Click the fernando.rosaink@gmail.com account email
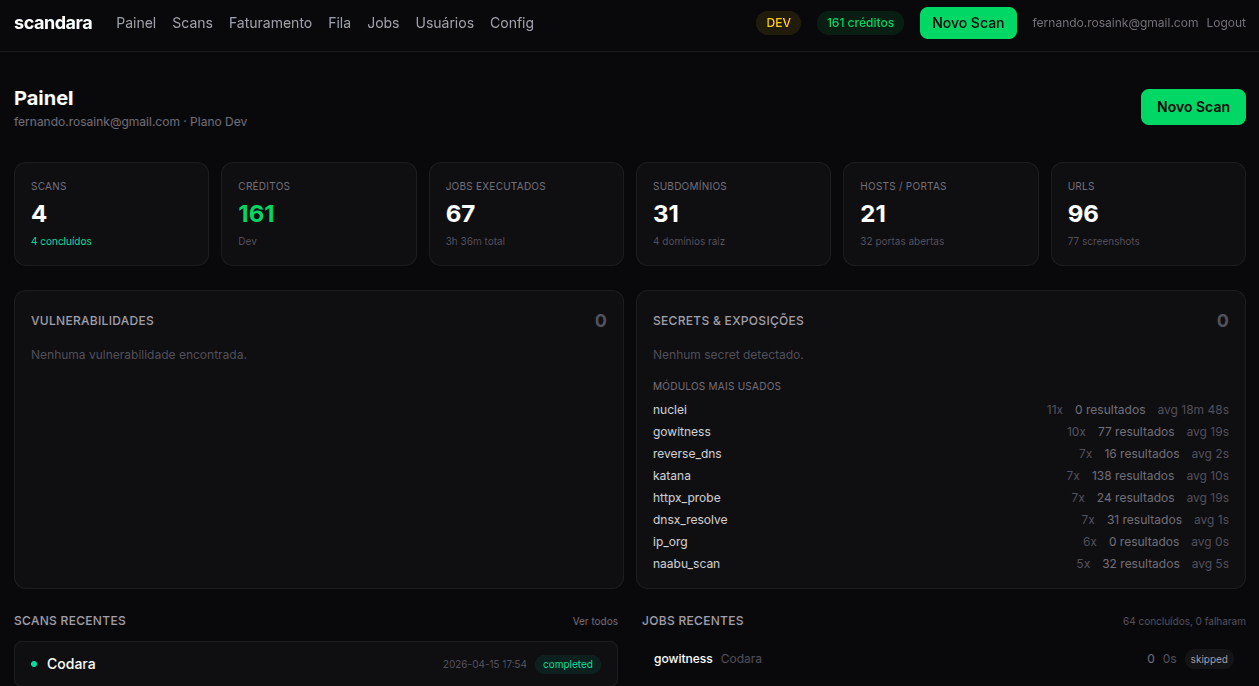 (x=1114, y=22)
